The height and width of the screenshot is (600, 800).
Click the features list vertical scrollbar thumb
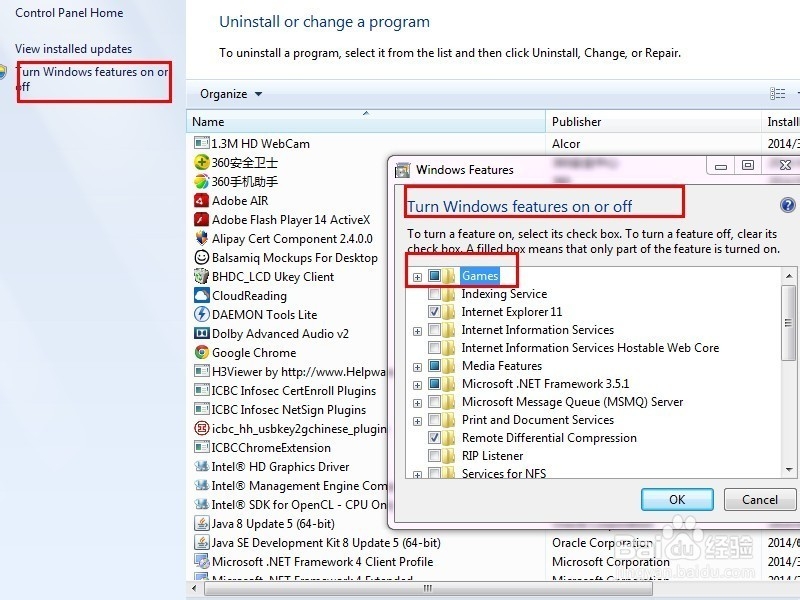(x=788, y=322)
